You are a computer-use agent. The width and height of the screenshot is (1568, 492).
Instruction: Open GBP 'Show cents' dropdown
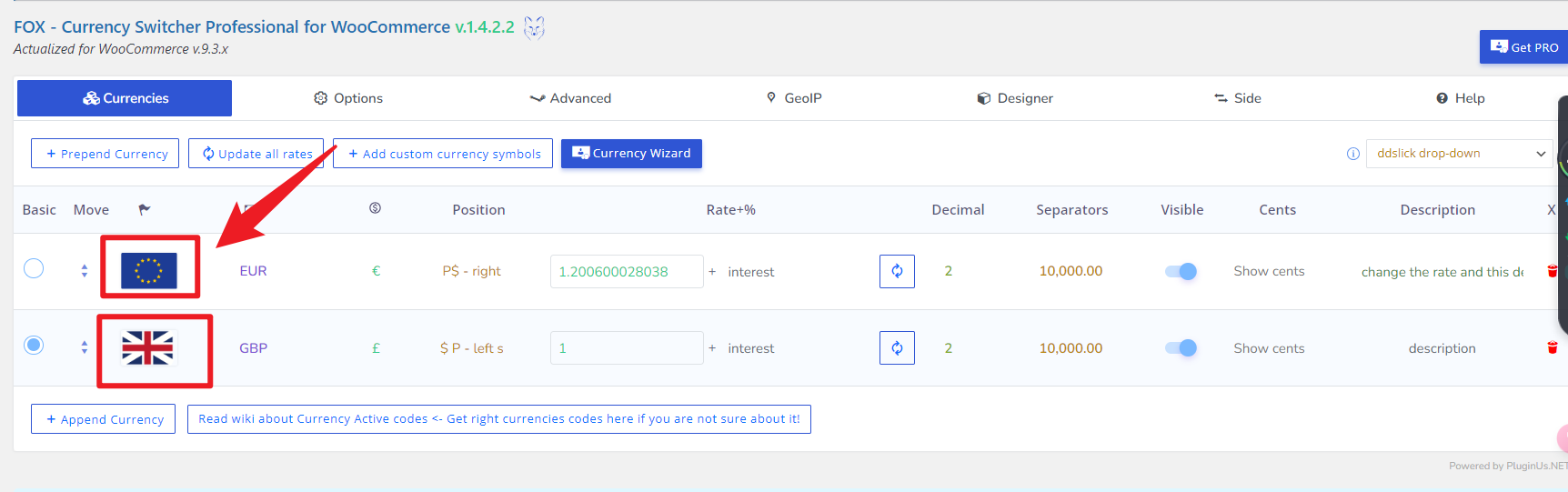coord(1269,348)
